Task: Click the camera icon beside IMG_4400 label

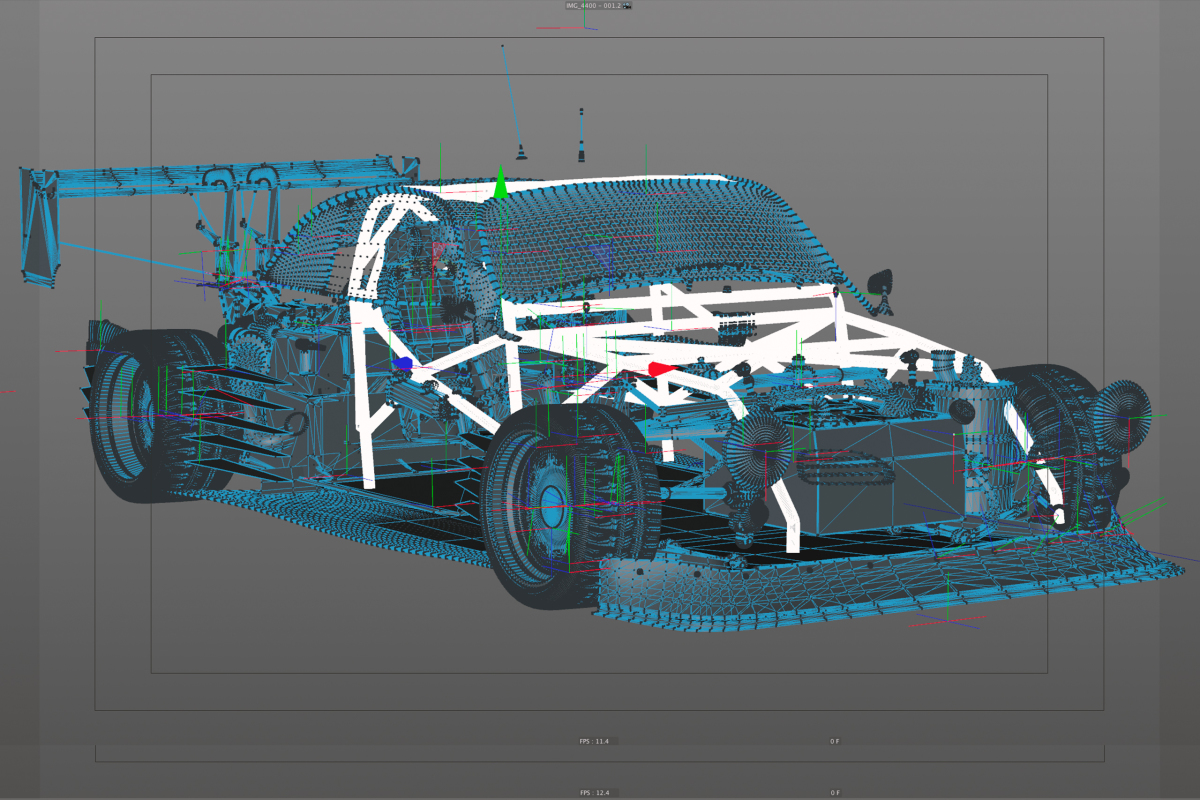Action: coord(627,6)
